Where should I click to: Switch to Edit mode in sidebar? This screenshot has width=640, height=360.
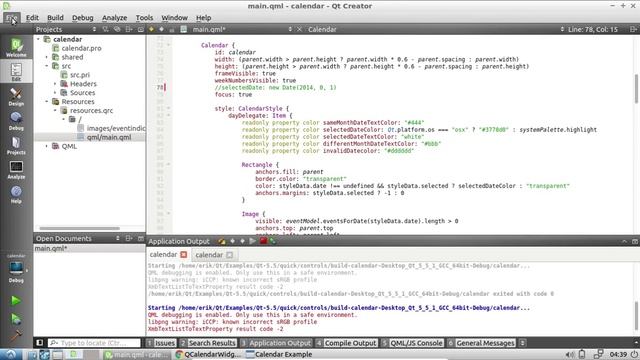click(x=16, y=71)
